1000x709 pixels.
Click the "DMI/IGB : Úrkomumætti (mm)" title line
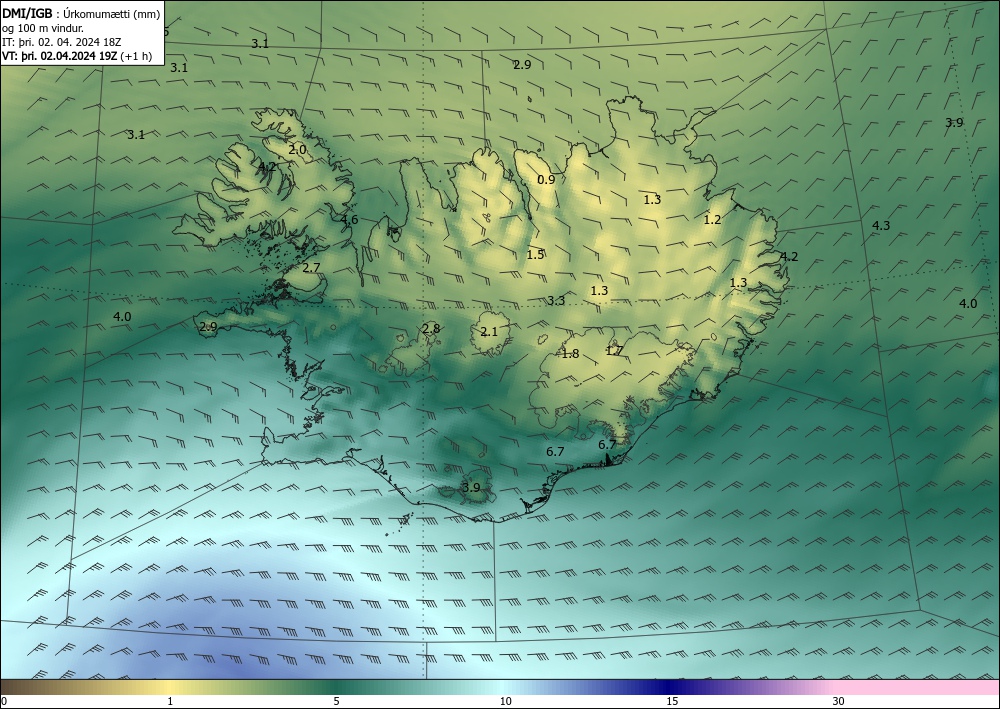point(81,12)
